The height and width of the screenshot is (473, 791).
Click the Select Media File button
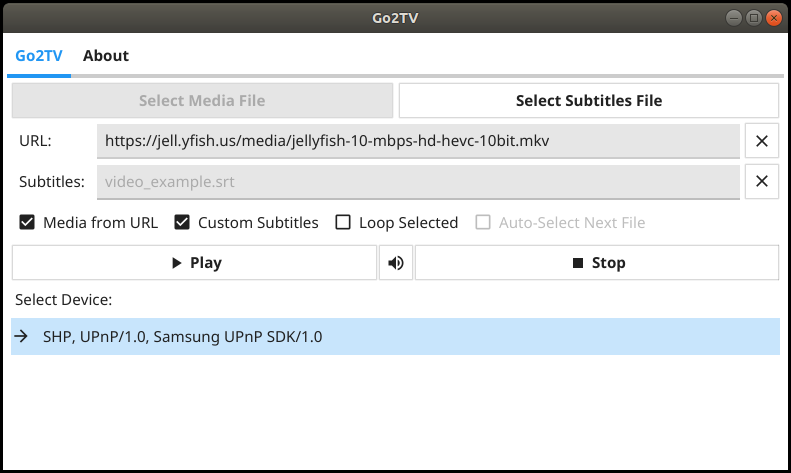pos(202,100)
